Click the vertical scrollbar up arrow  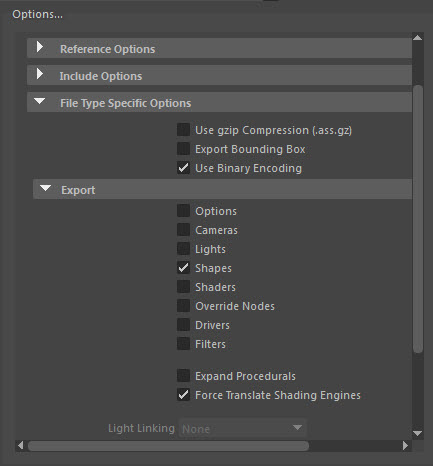418,38
